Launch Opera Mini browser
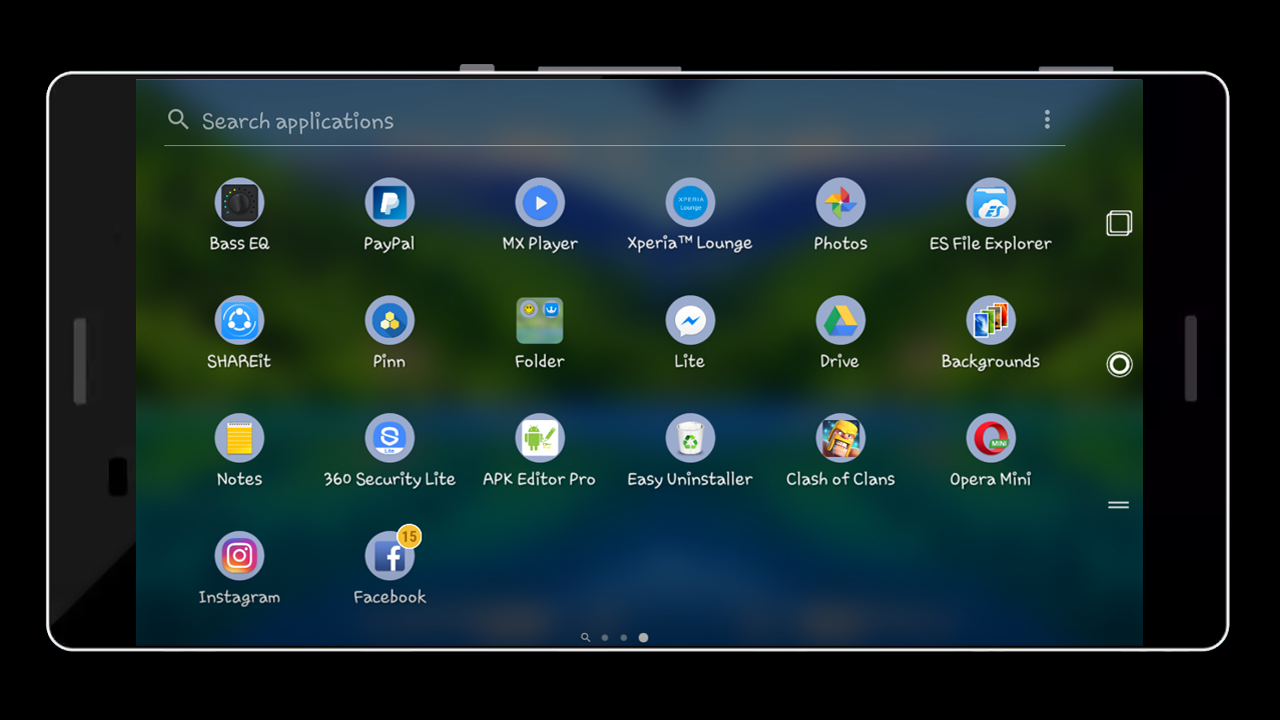The height and width of the screenshot is (720, 1280). pos(991,439)
